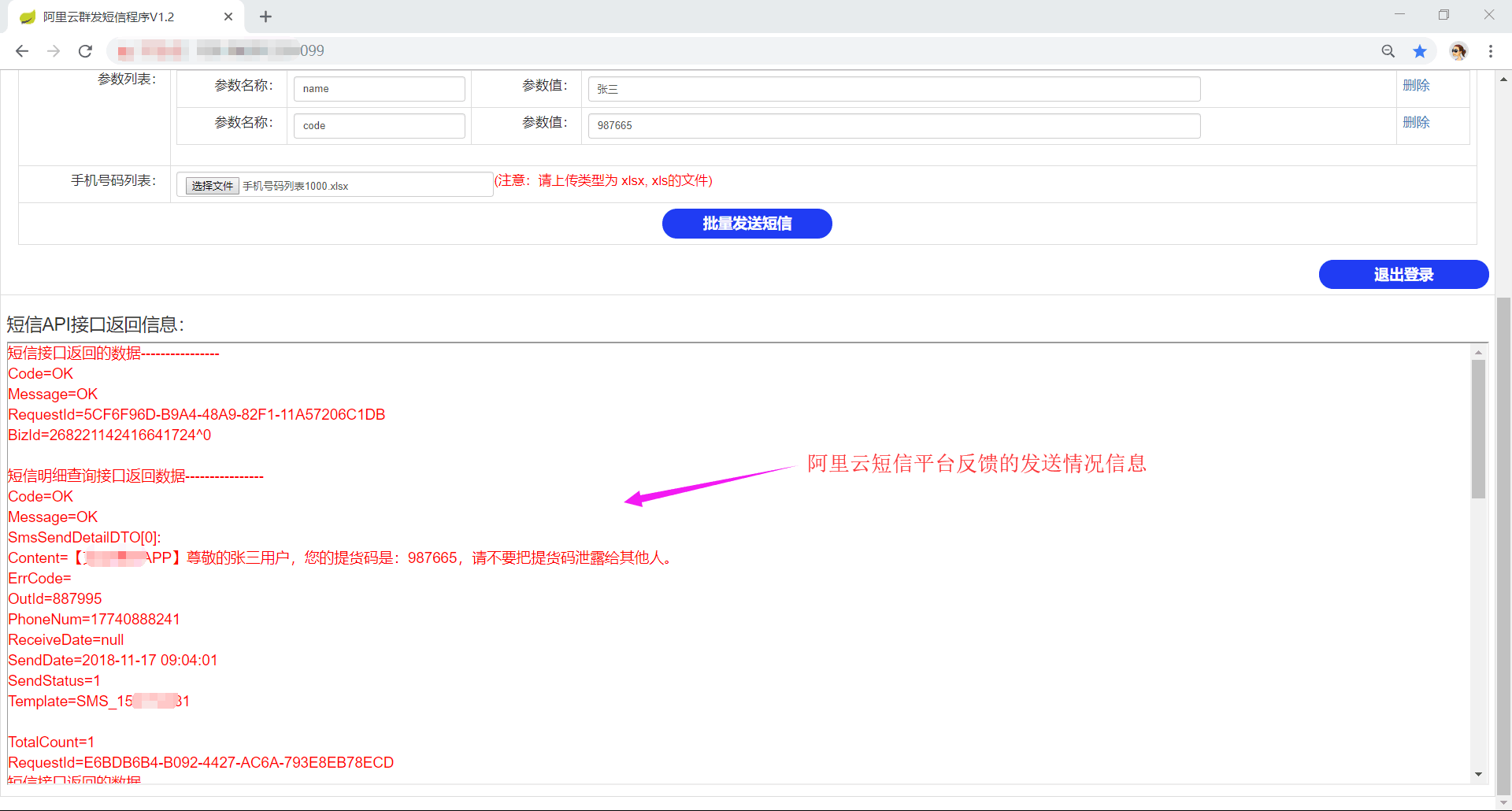Image resolution: width=1512 pixels, height=811 pixels.
Task: Click the browser back arrow
Action: (x=22, y=51)
